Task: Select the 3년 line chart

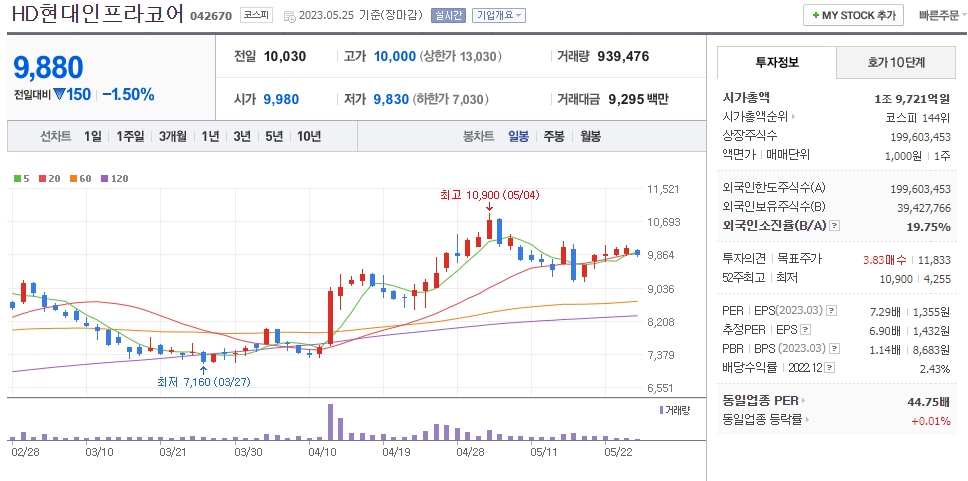Action: coord(242,136)
